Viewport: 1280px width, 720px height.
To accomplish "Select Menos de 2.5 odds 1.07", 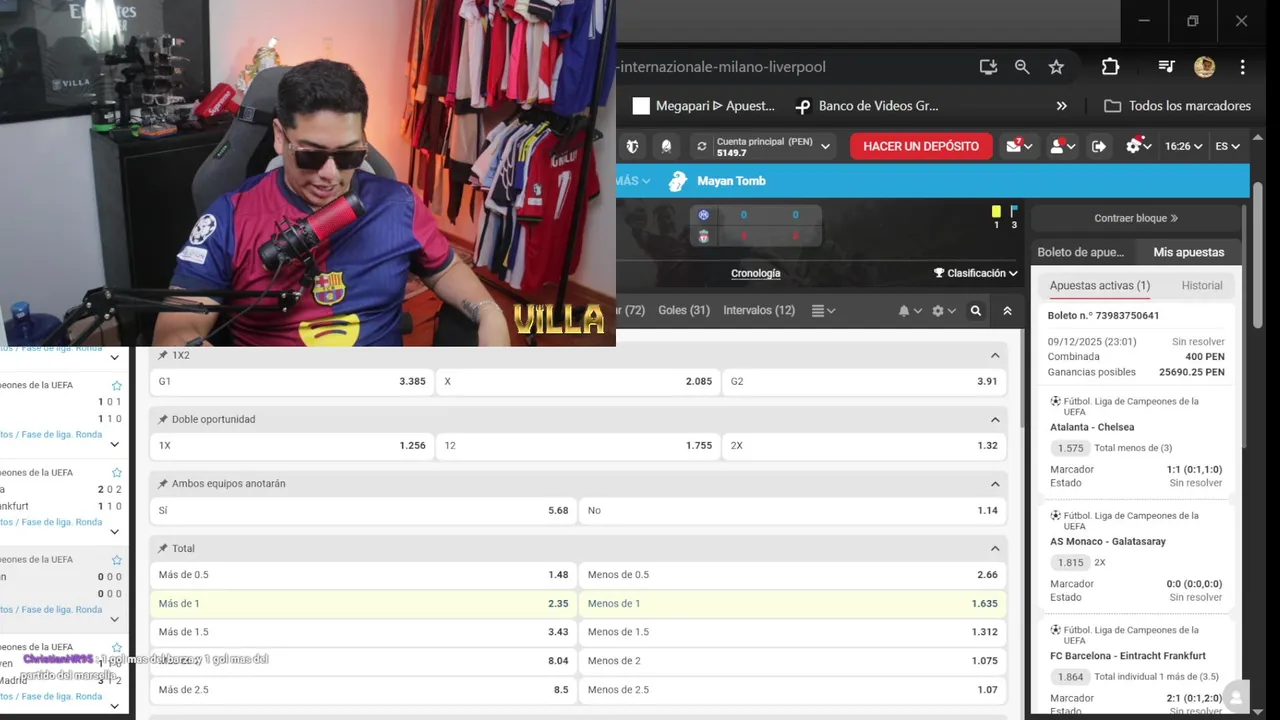I will [x=792, y=690].
